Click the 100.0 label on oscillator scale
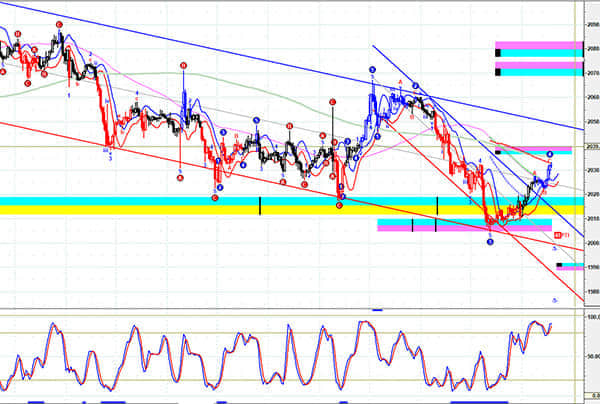Screen dimensions: 600x404 pyautogui.click(x=591, y=317)
